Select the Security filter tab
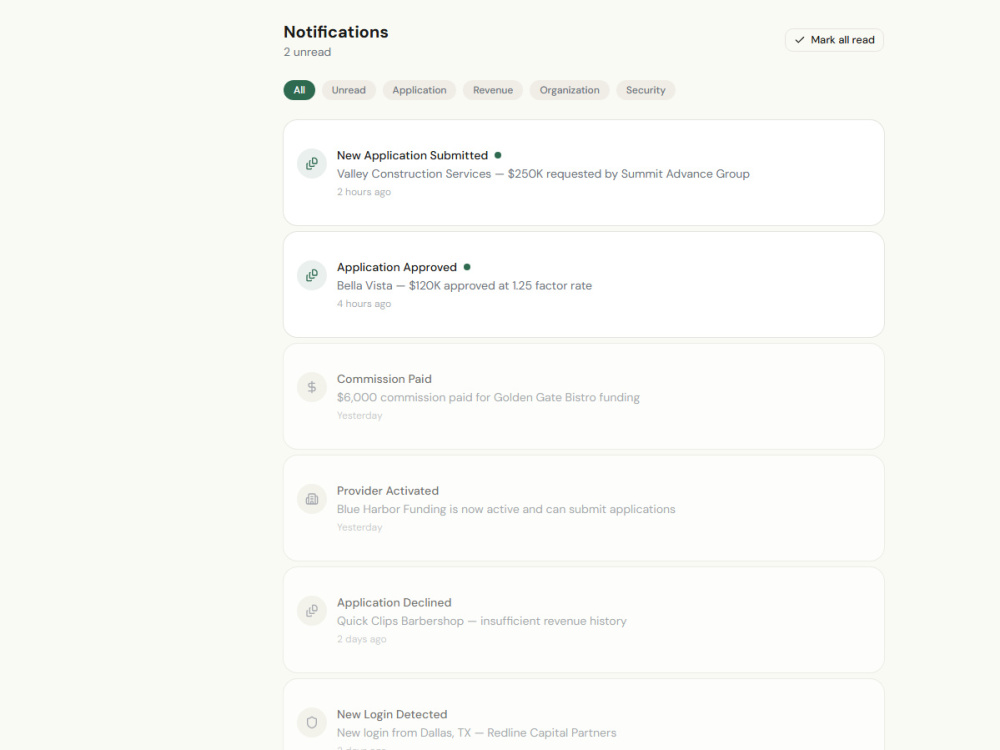Viewport: 1000px width, 750px height. coord(645,90)
